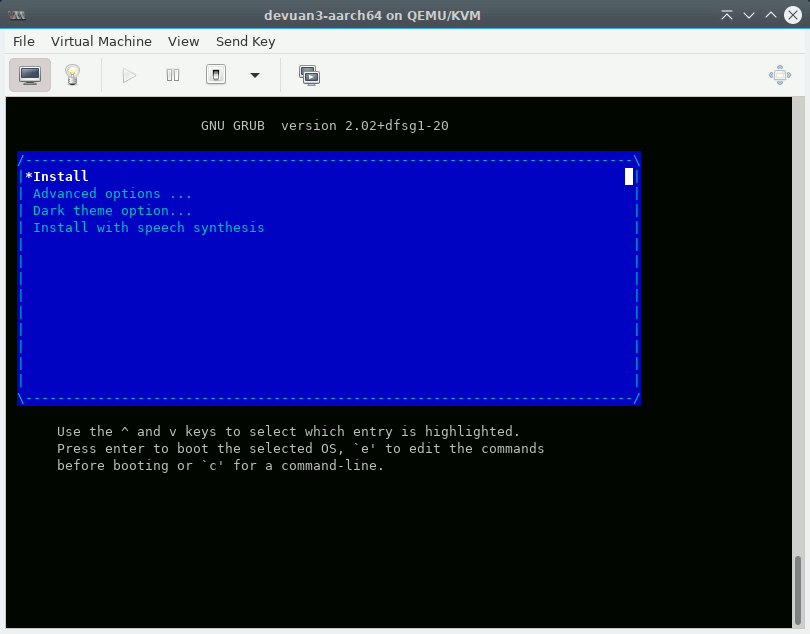
Task: Open the File menu
Action: tap(24, 41)
